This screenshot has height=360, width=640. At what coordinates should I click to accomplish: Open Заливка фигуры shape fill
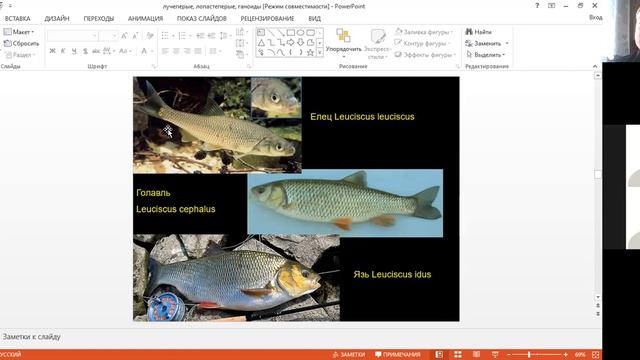(x=424, y=32)
